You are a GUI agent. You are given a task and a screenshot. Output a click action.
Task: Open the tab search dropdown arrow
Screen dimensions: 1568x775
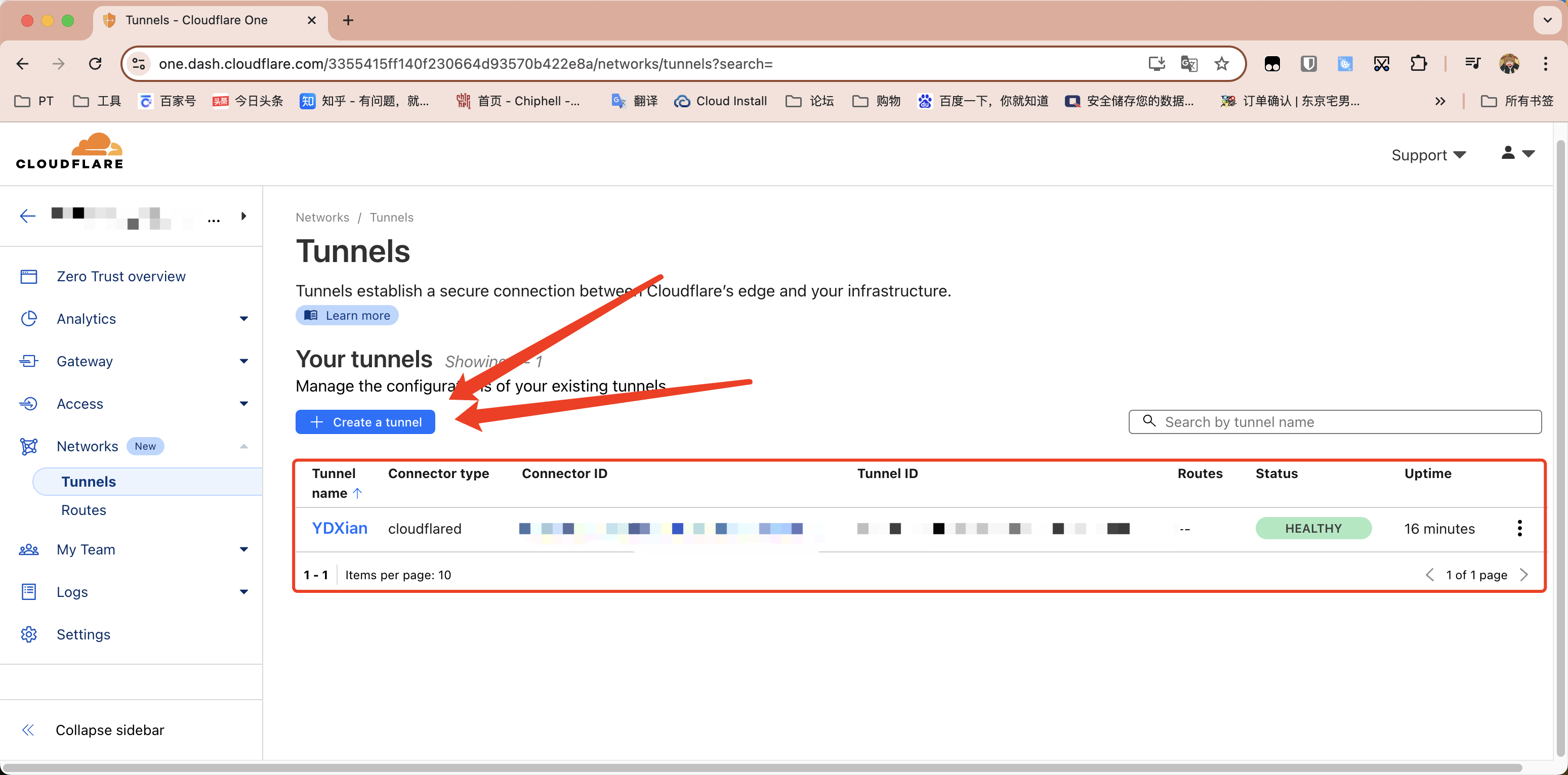pyautogui.click(x=1547, y=21)
